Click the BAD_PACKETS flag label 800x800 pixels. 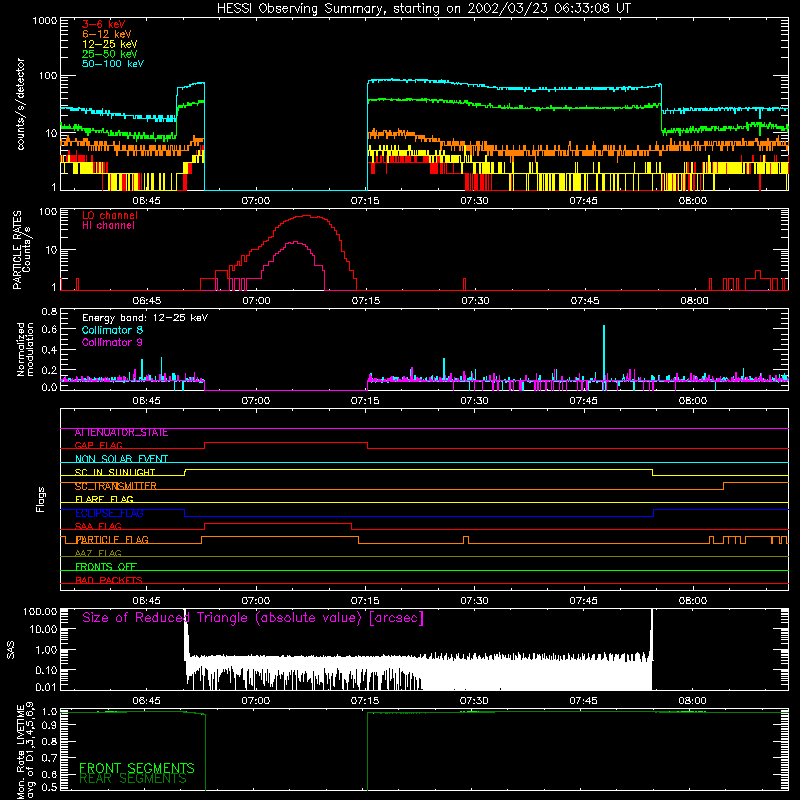[109, 581]
